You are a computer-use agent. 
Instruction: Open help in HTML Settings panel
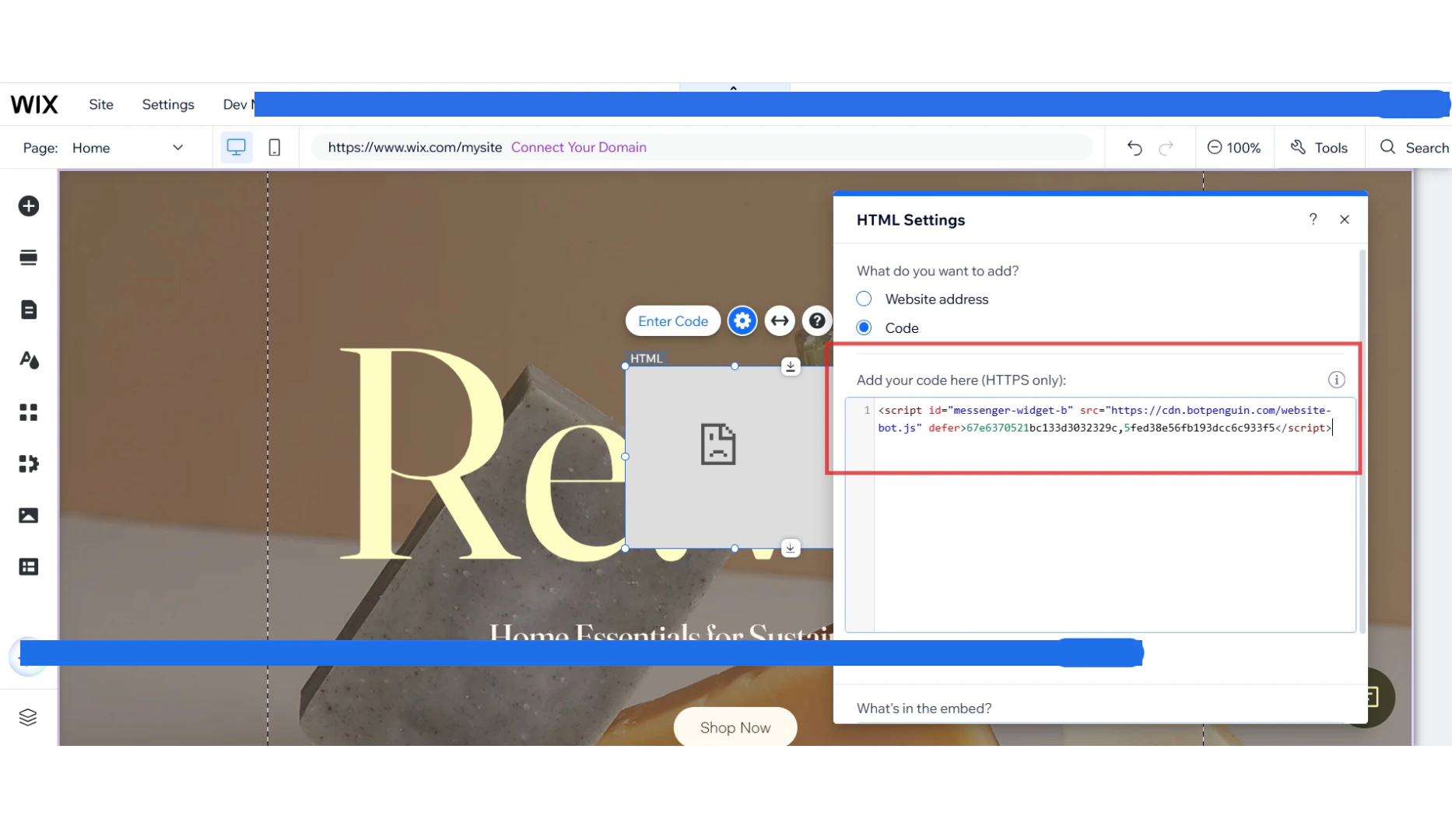tap(1313, 219)
